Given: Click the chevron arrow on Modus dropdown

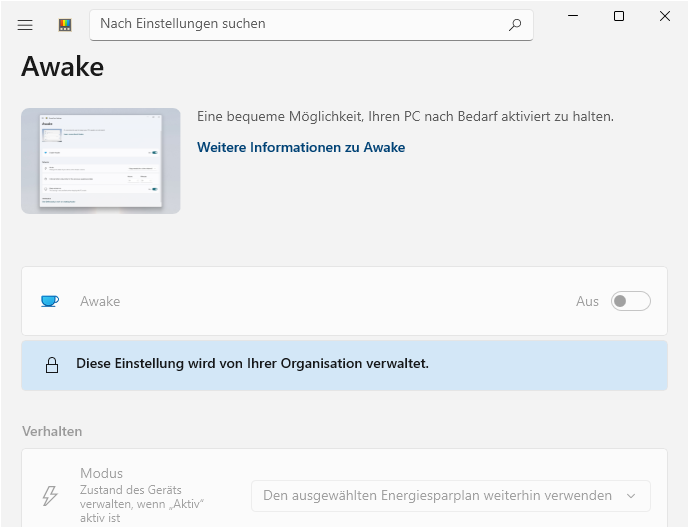Looking at the screenshot, I should coord(631,496).
